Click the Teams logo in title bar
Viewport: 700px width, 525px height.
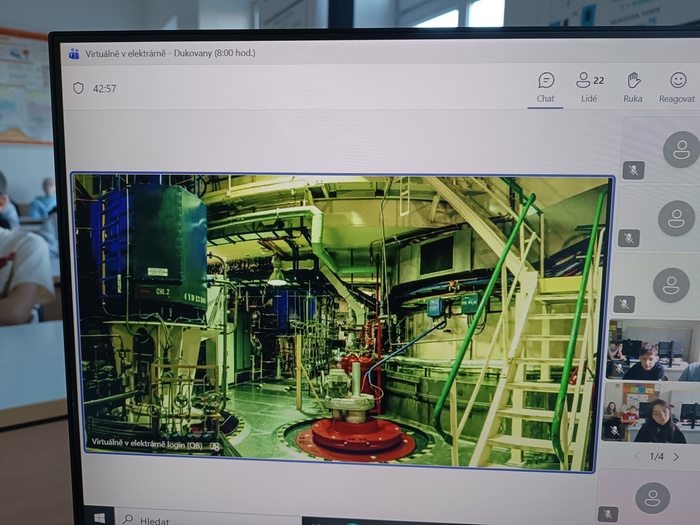[x=73, y=54]
